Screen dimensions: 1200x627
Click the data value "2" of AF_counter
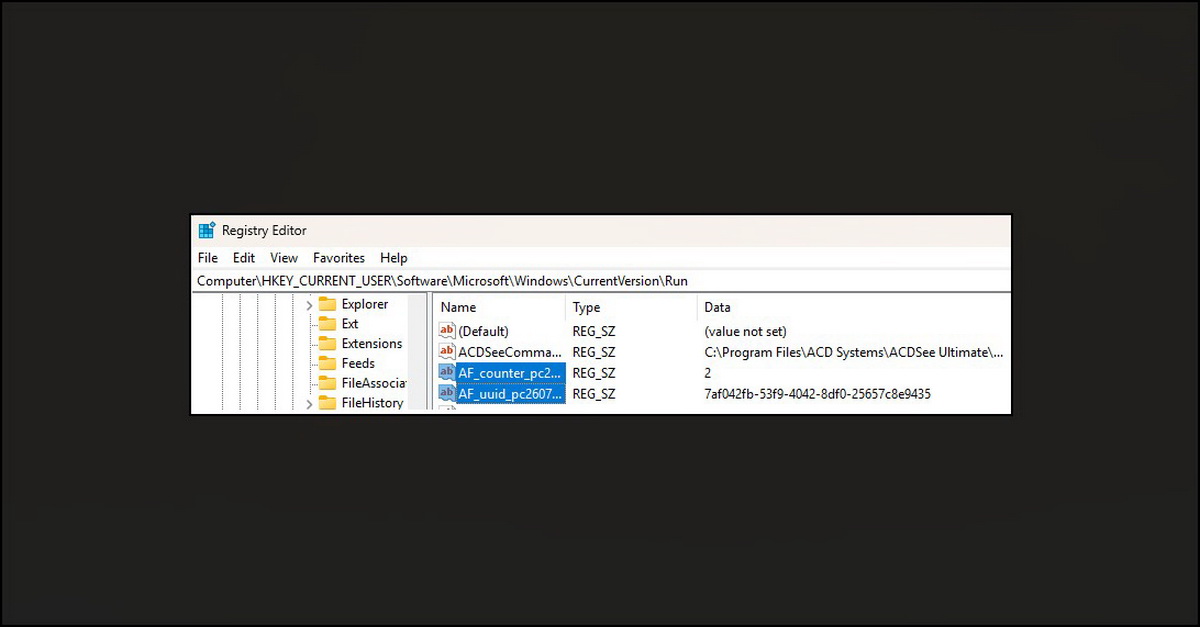pyautogui.click(x=708, y=373)
